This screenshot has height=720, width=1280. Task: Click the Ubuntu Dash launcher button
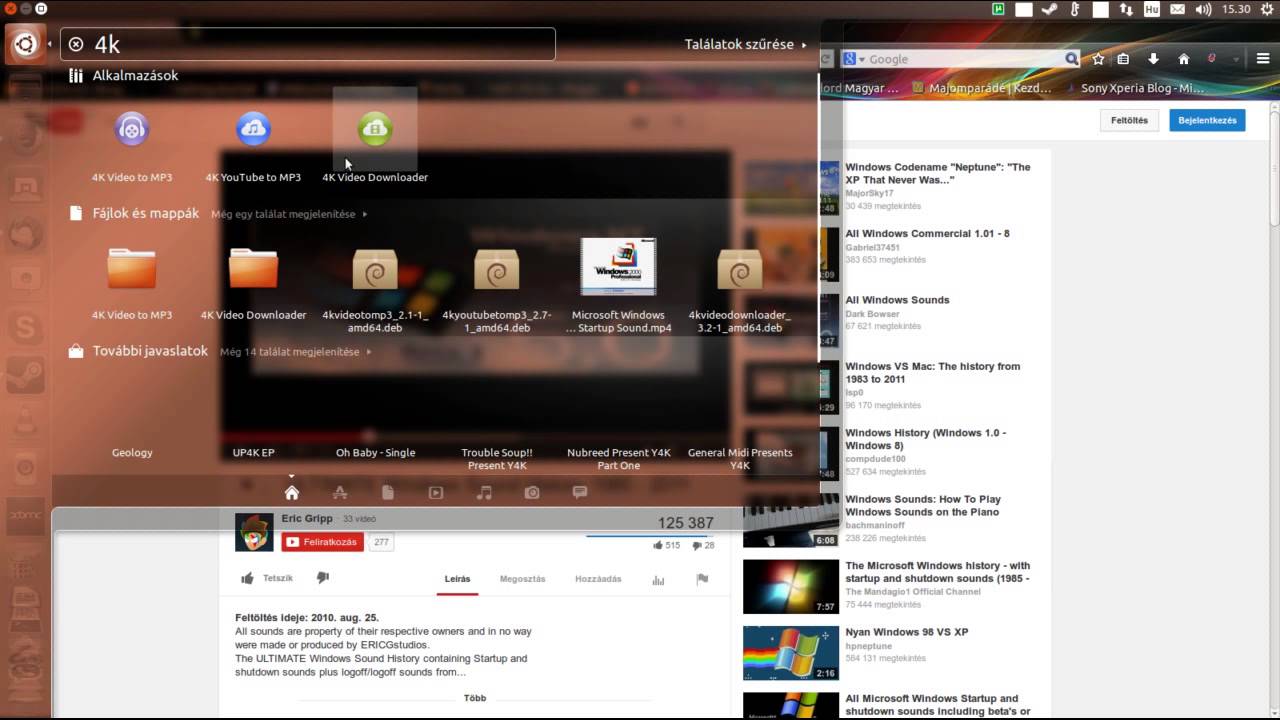(x=25, y=44)
